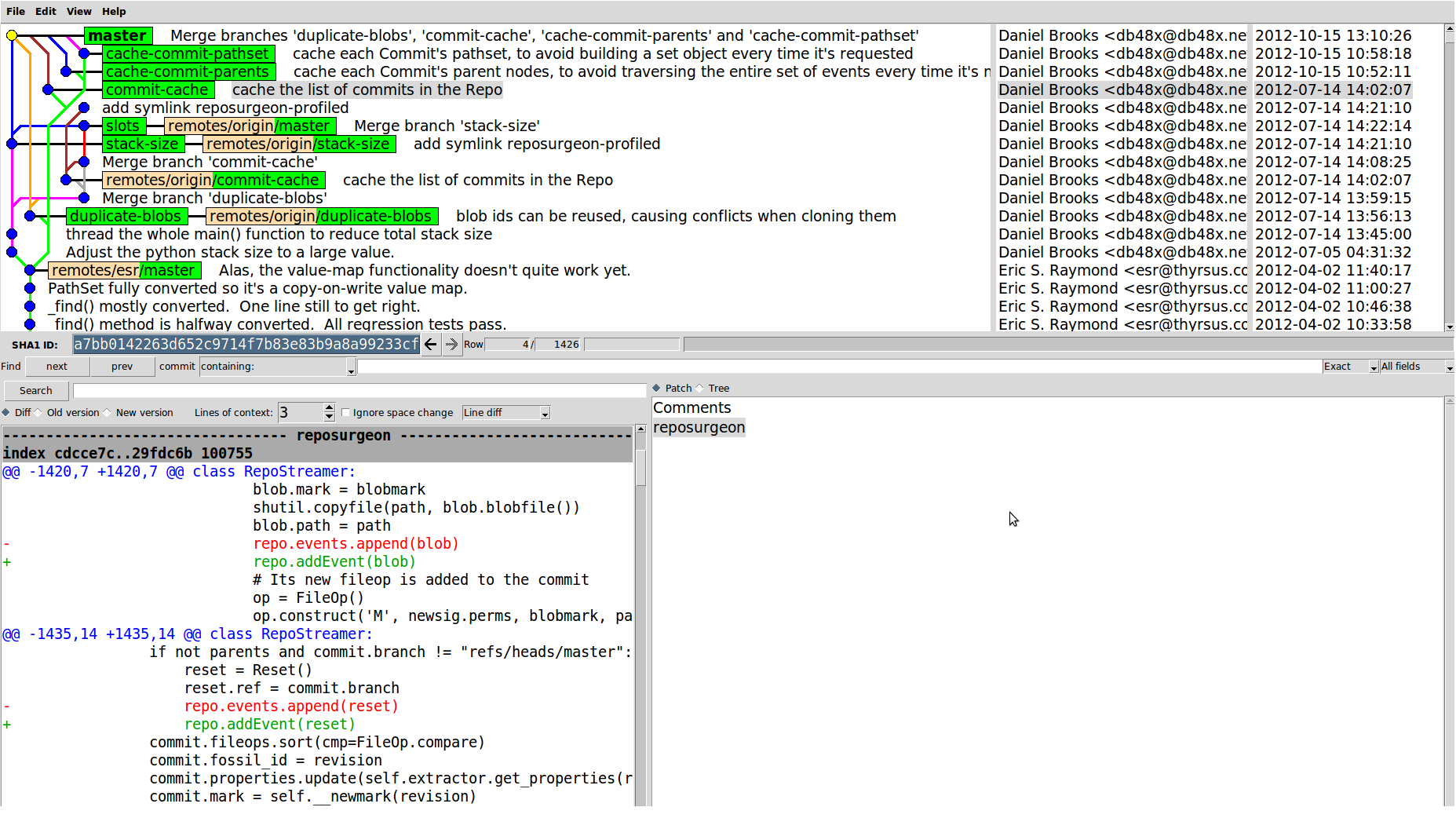Image resolution: width=1456 pixels, height=829 pixels.
Task: Click the remotes/origin/master branch label
Action: point(250,126)
